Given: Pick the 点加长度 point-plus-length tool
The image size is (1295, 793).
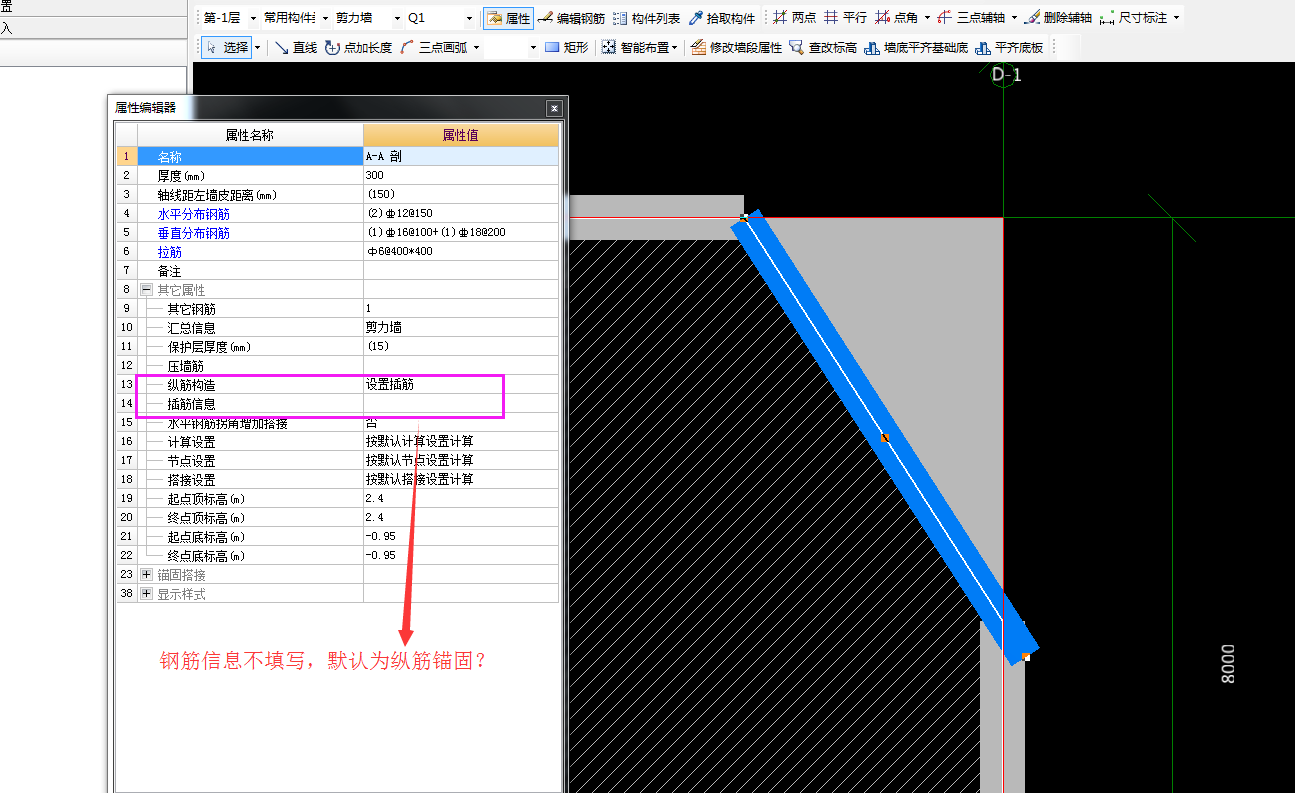Looking at the screenshot, I should [x=359, y=47].
